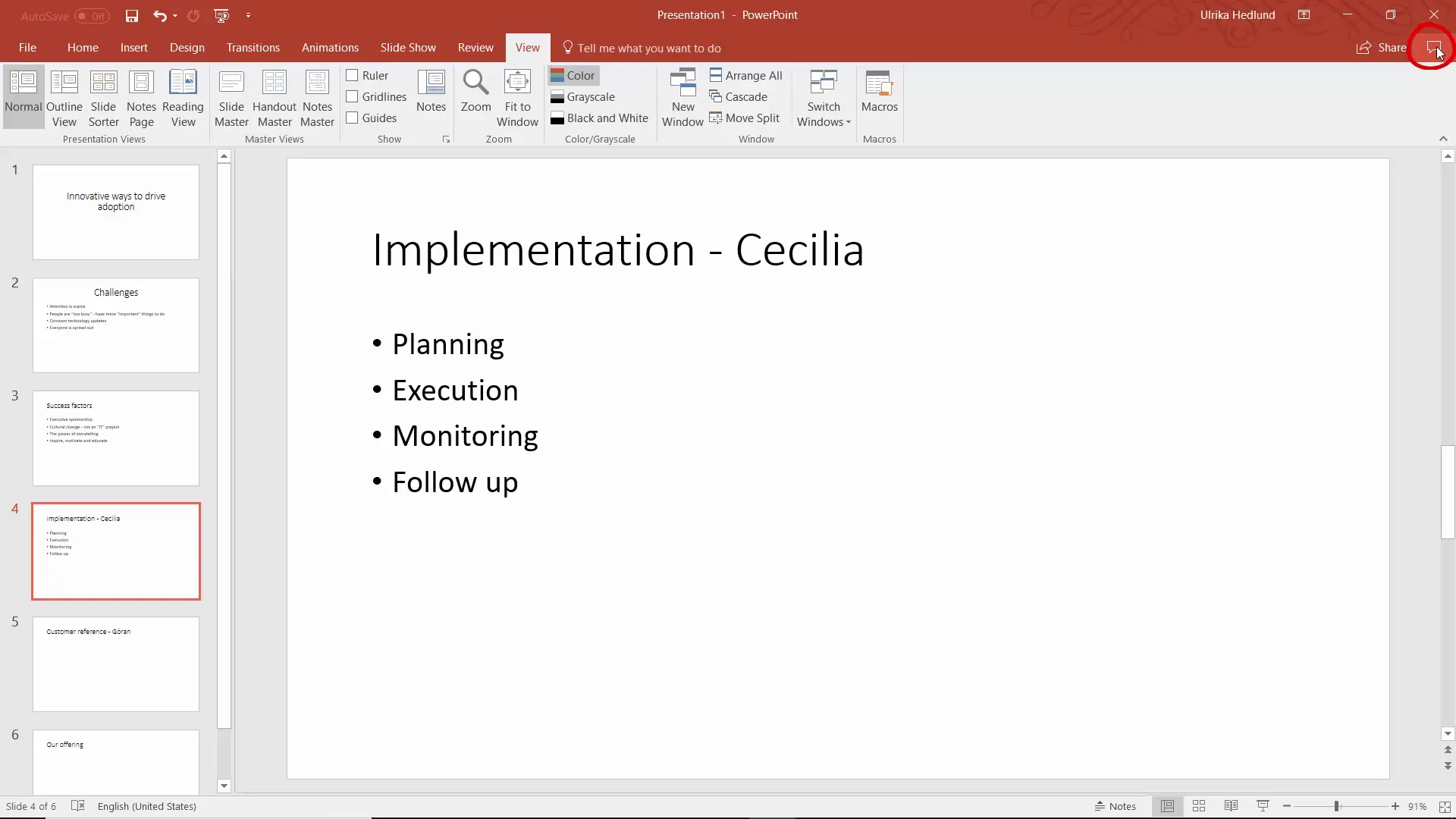Click the spell check status bar icon
The image size is (1456, 819).
tap(77, 806)
